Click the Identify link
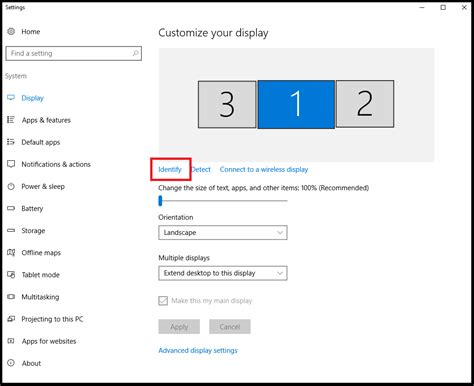This screenshot has width=474, height=386. pyautogui.click(x=170, y=169)
